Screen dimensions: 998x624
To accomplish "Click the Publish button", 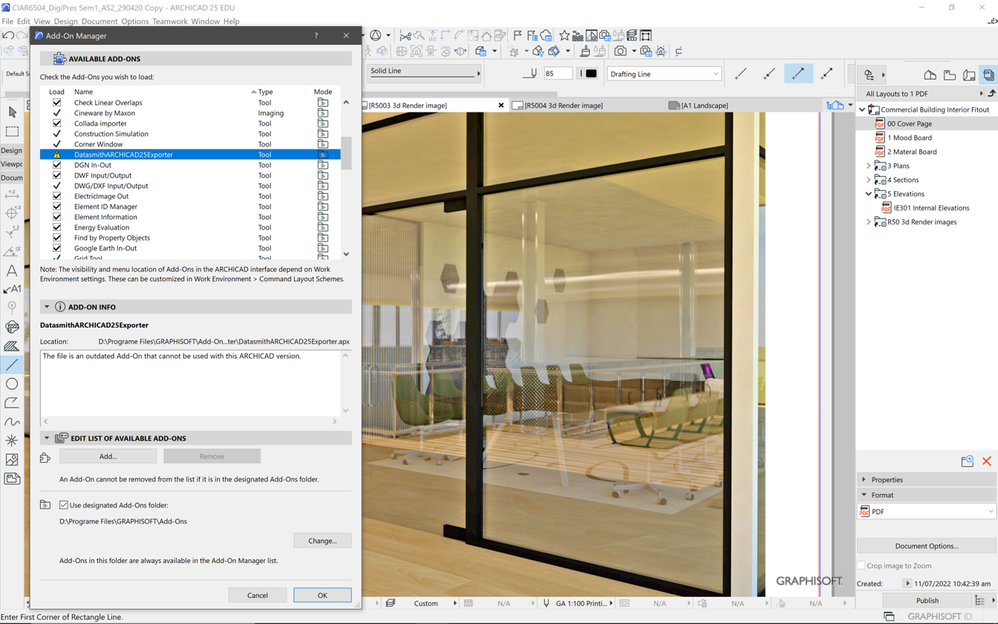I will point(927,600).
